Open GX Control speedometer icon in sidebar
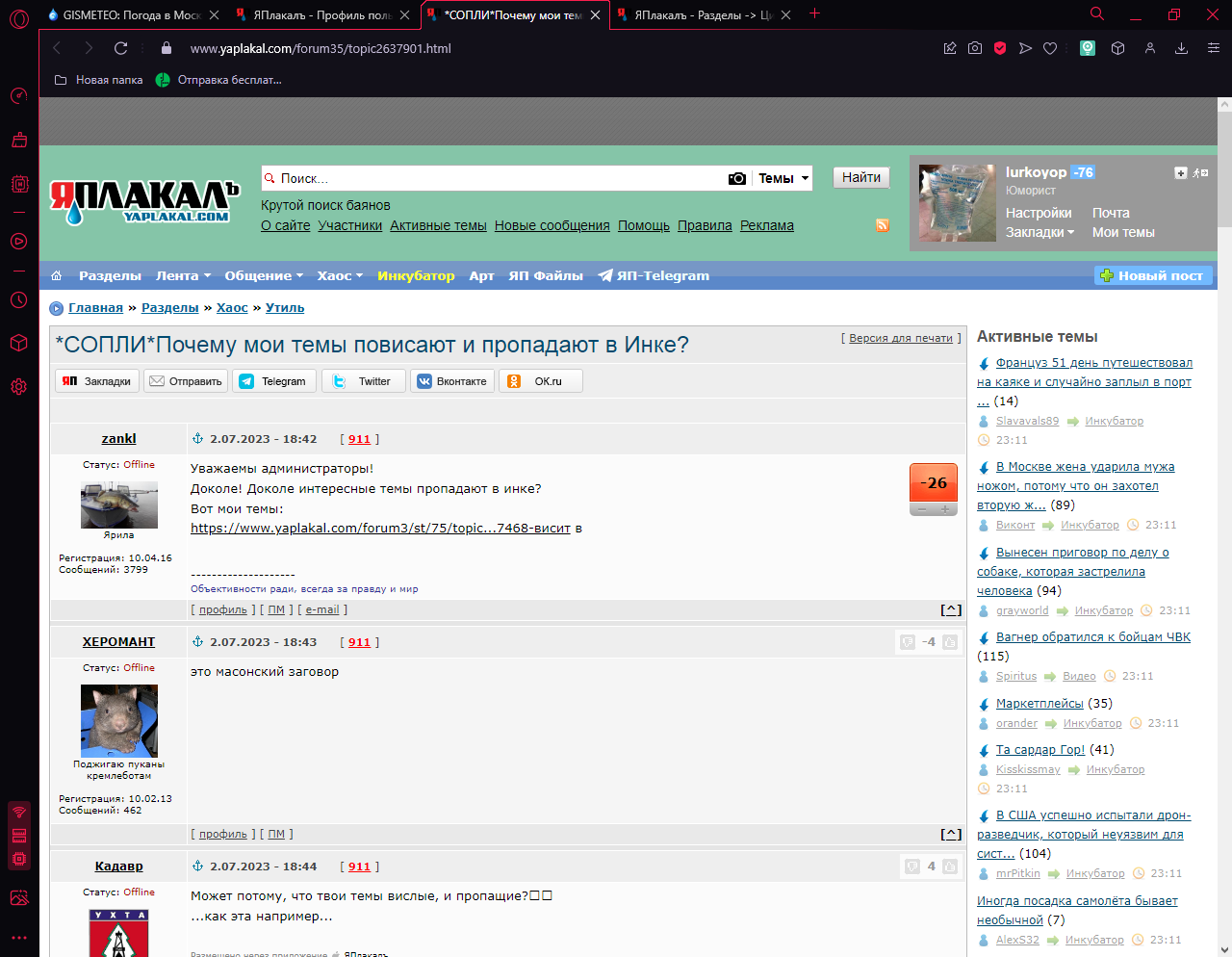The height and width of the screenshot is (957, 1232). click(x=18, y=95)
